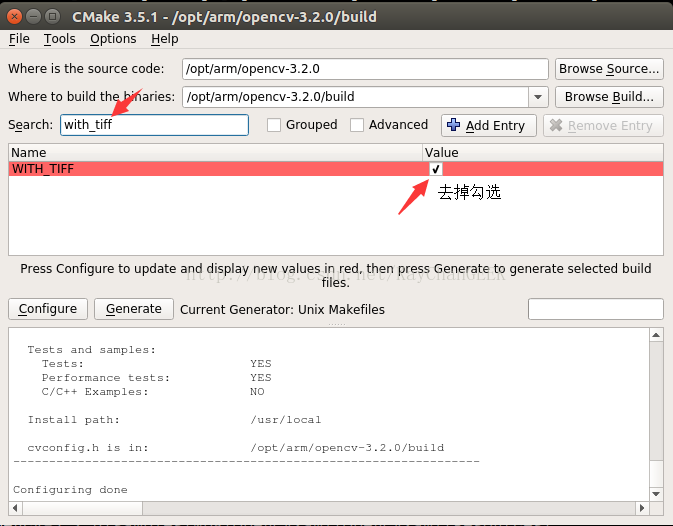This screenshot has height=526, width=673.
Task: Click the Configure button
Action: (48, 309)
